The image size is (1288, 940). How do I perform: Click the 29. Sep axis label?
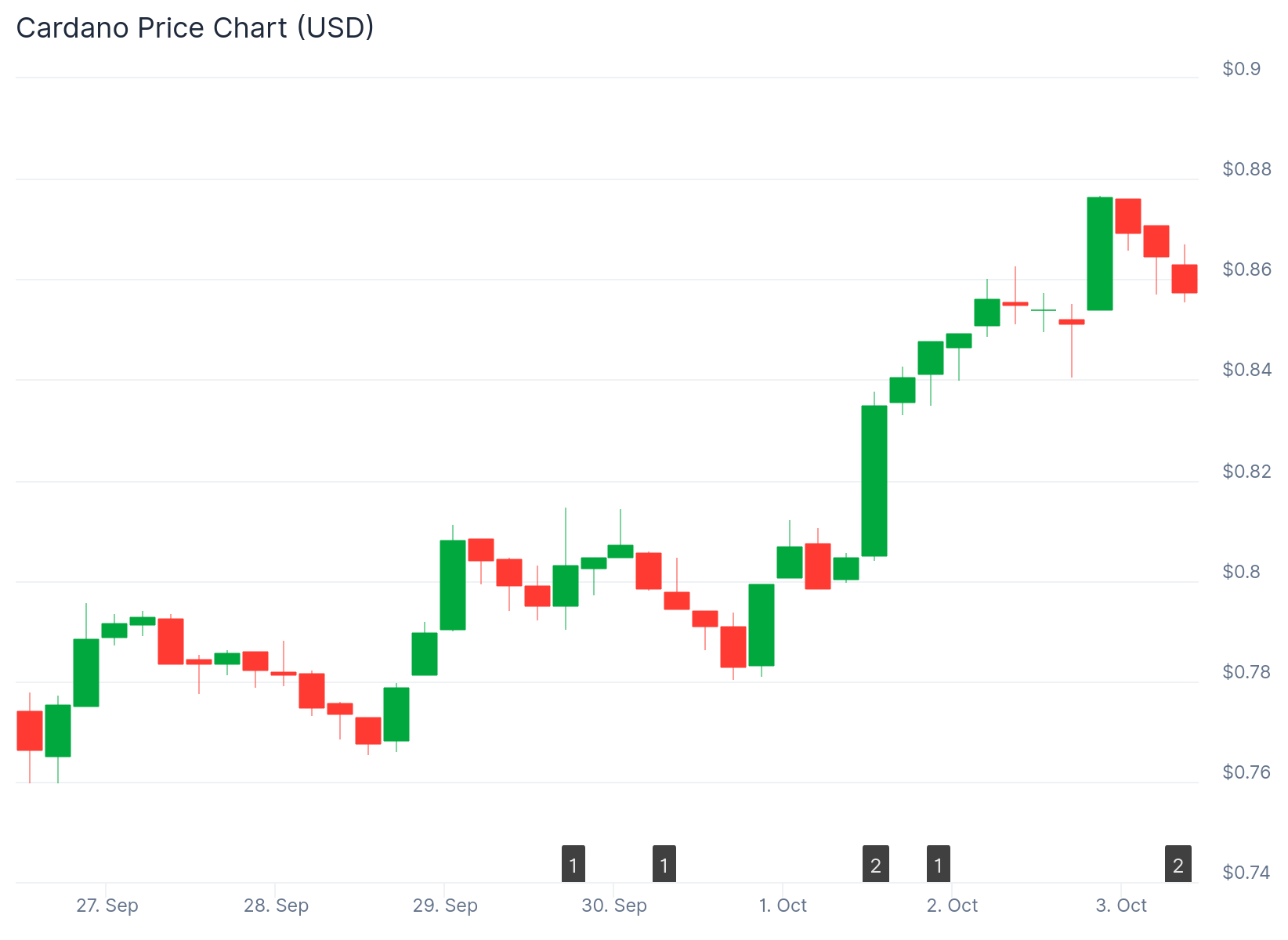[x=445, y=906]
